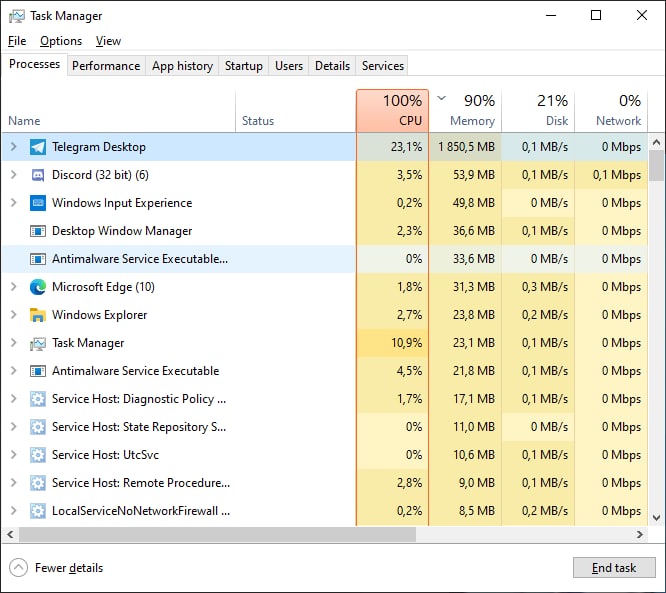The image size is (666, 593).
Task: Click the gear icon for Service Host: Diagnostic Policy
Action: tap(38, 399)
